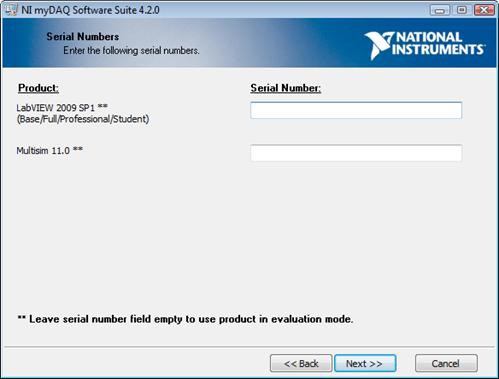The image size is (499, 379).
Task: Click the installer icon in the title bar
Action: pyautogui.click(x=11, y=9)
